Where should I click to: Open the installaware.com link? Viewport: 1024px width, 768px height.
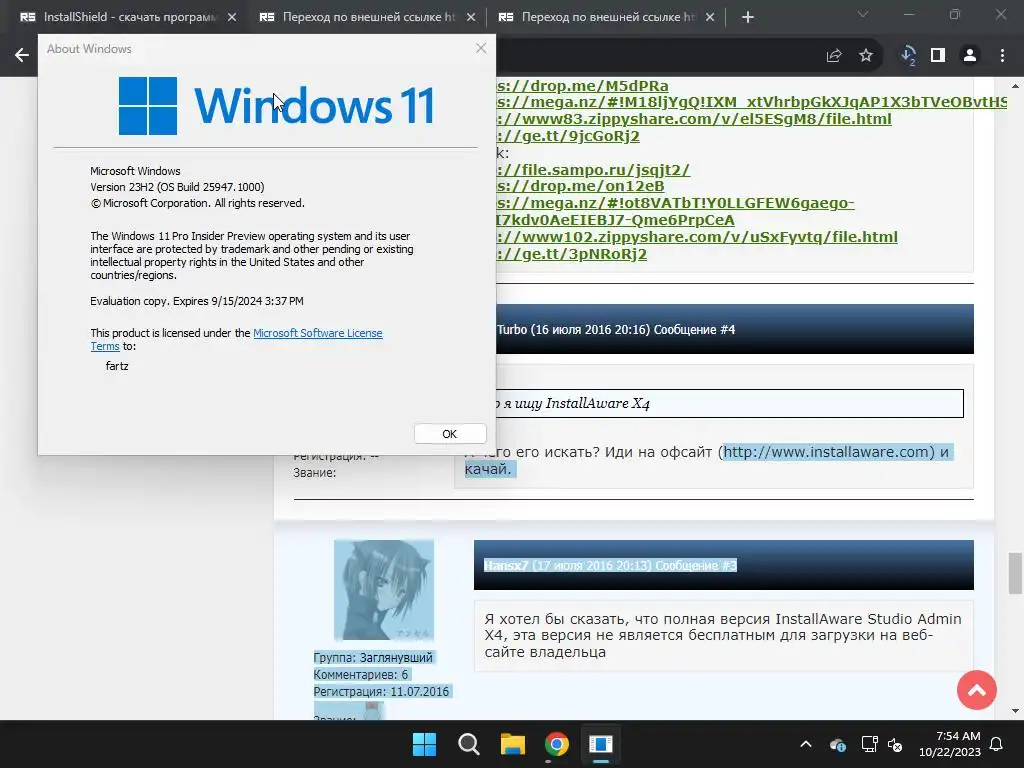[x=826, y=452]
